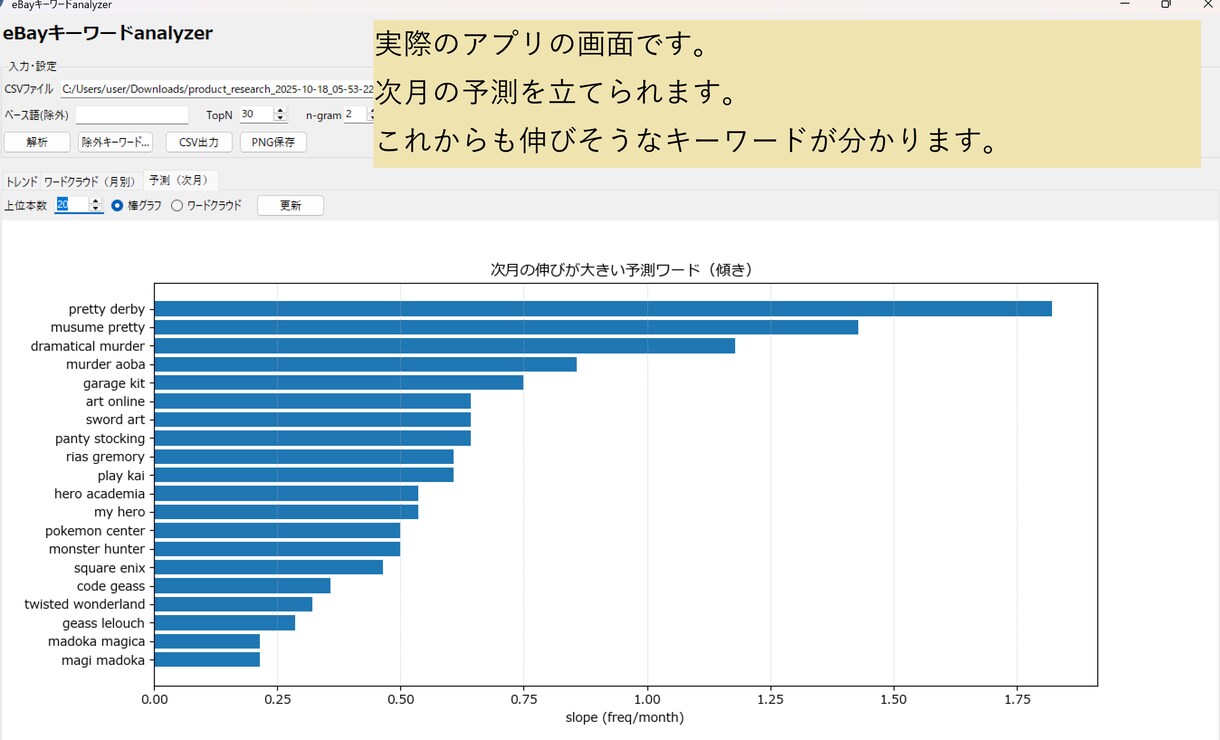Focus the CSVファイル path input field

[216, 89]
